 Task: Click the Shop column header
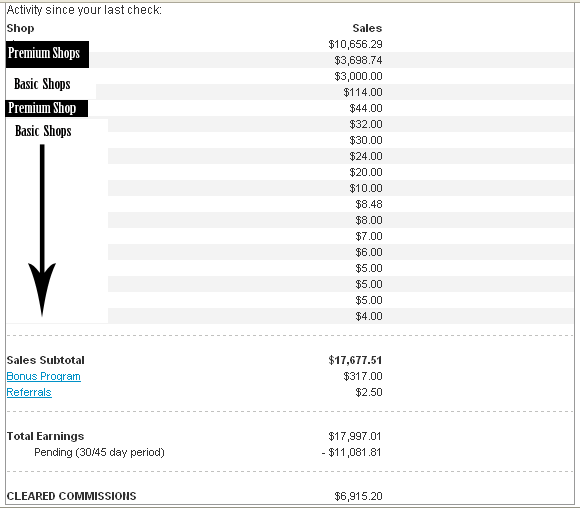tap(20, 28)
